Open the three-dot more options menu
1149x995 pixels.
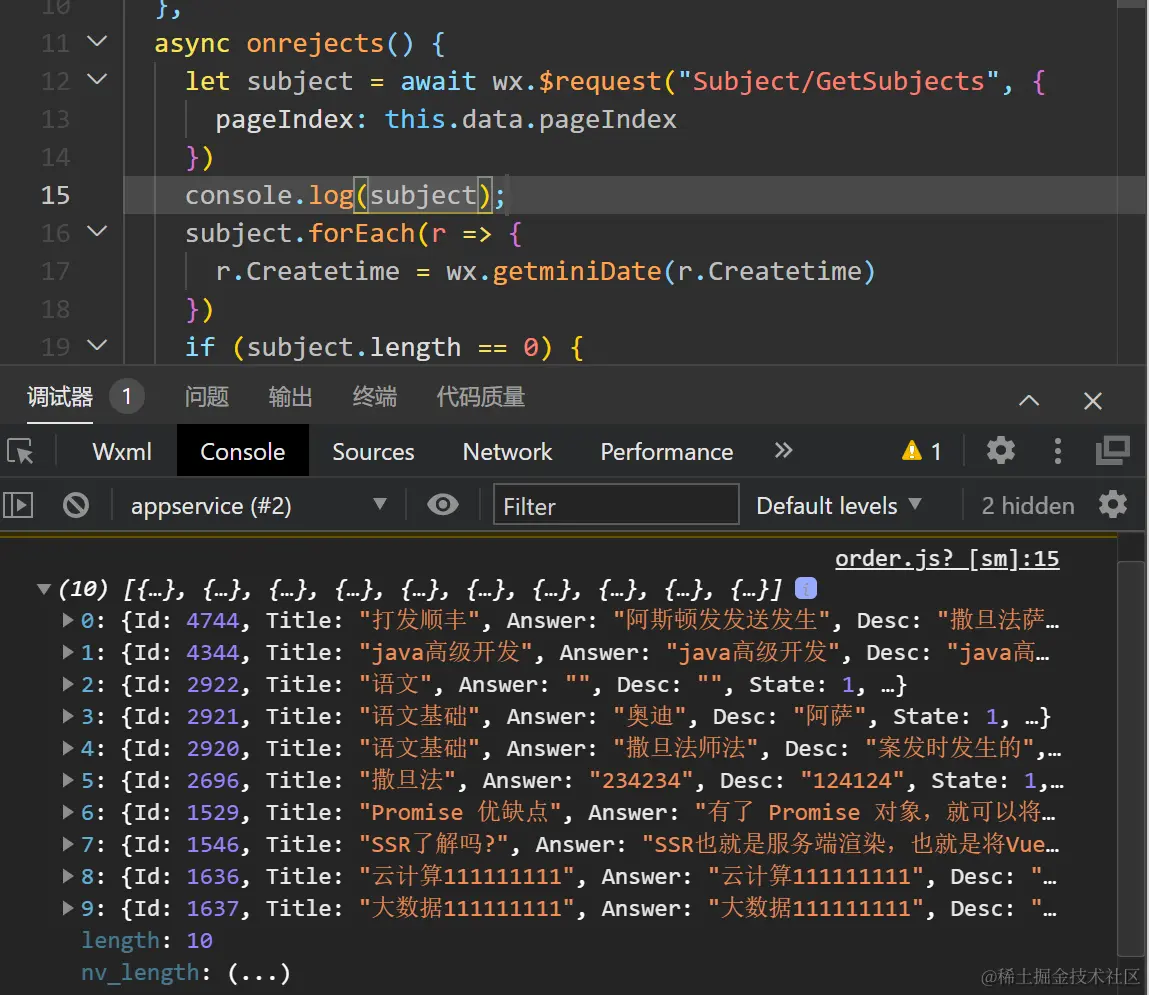coord(1057,451)
